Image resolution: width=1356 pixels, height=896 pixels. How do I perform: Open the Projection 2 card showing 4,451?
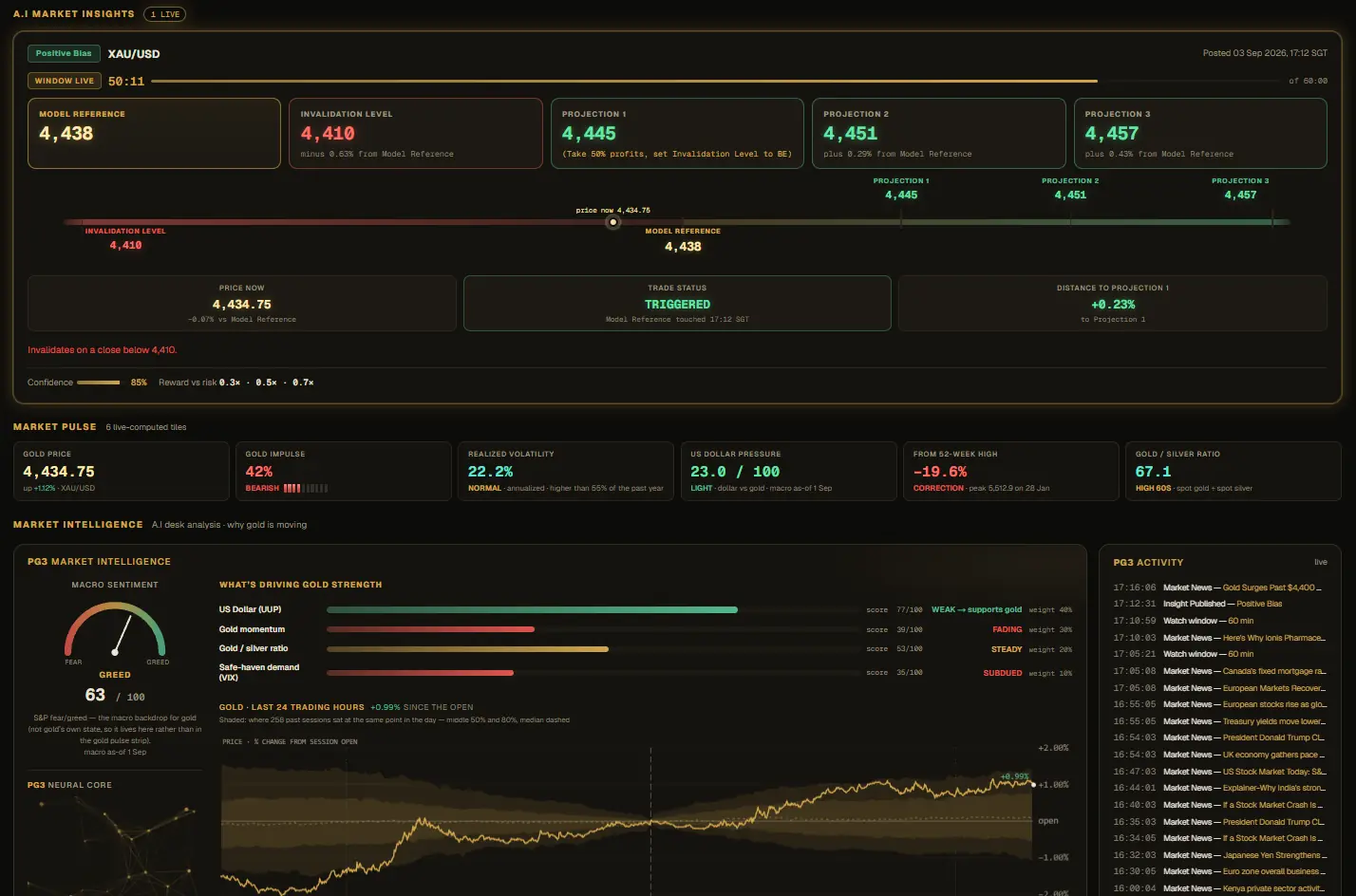(x=939, y=134)
